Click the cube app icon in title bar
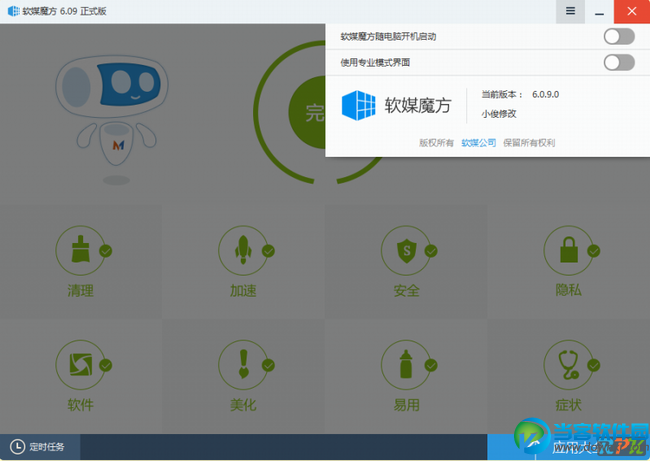Screen dimensions: 650x461 coord(14,11)
